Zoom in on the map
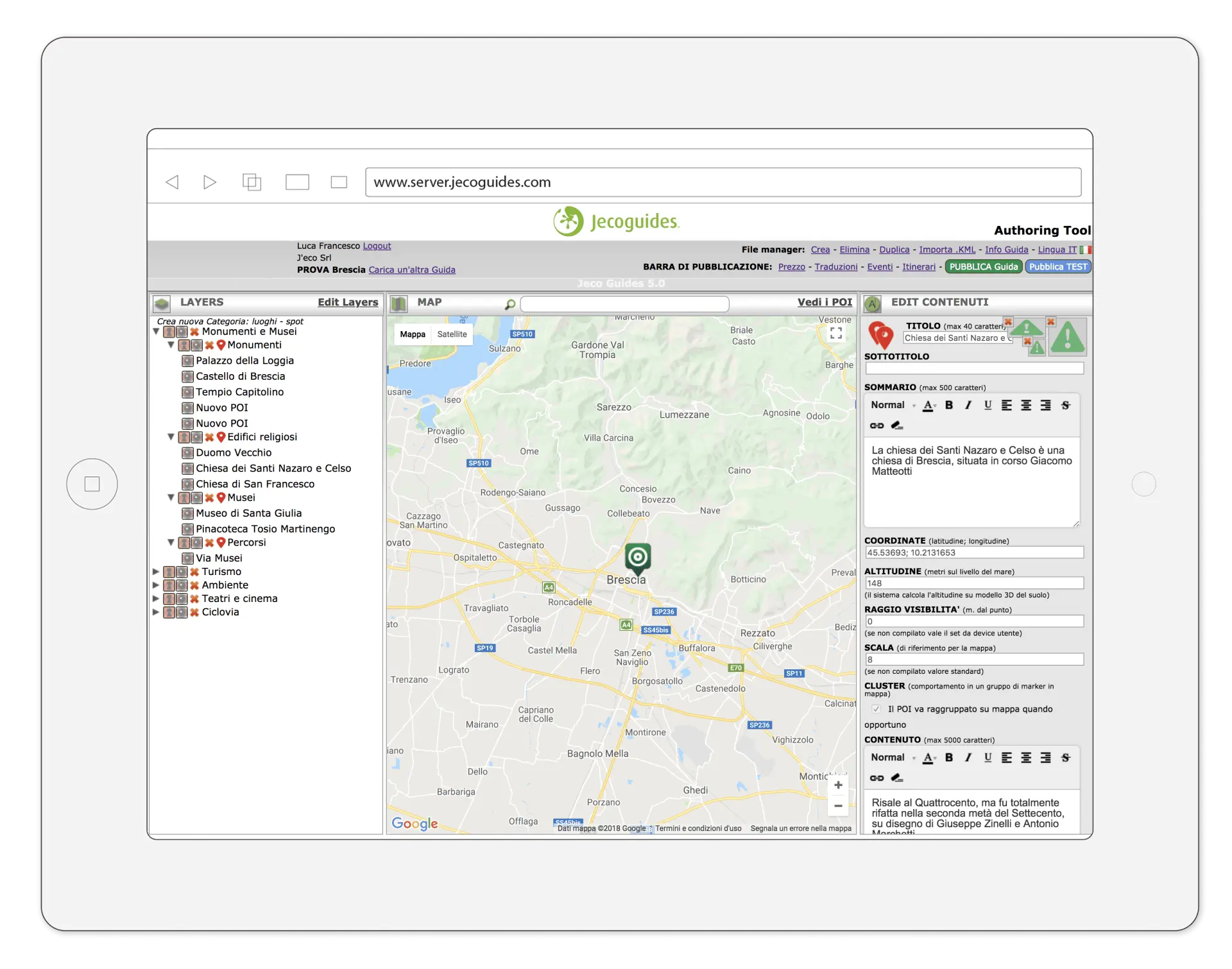 pyautogui.click(x=838, y=785)
